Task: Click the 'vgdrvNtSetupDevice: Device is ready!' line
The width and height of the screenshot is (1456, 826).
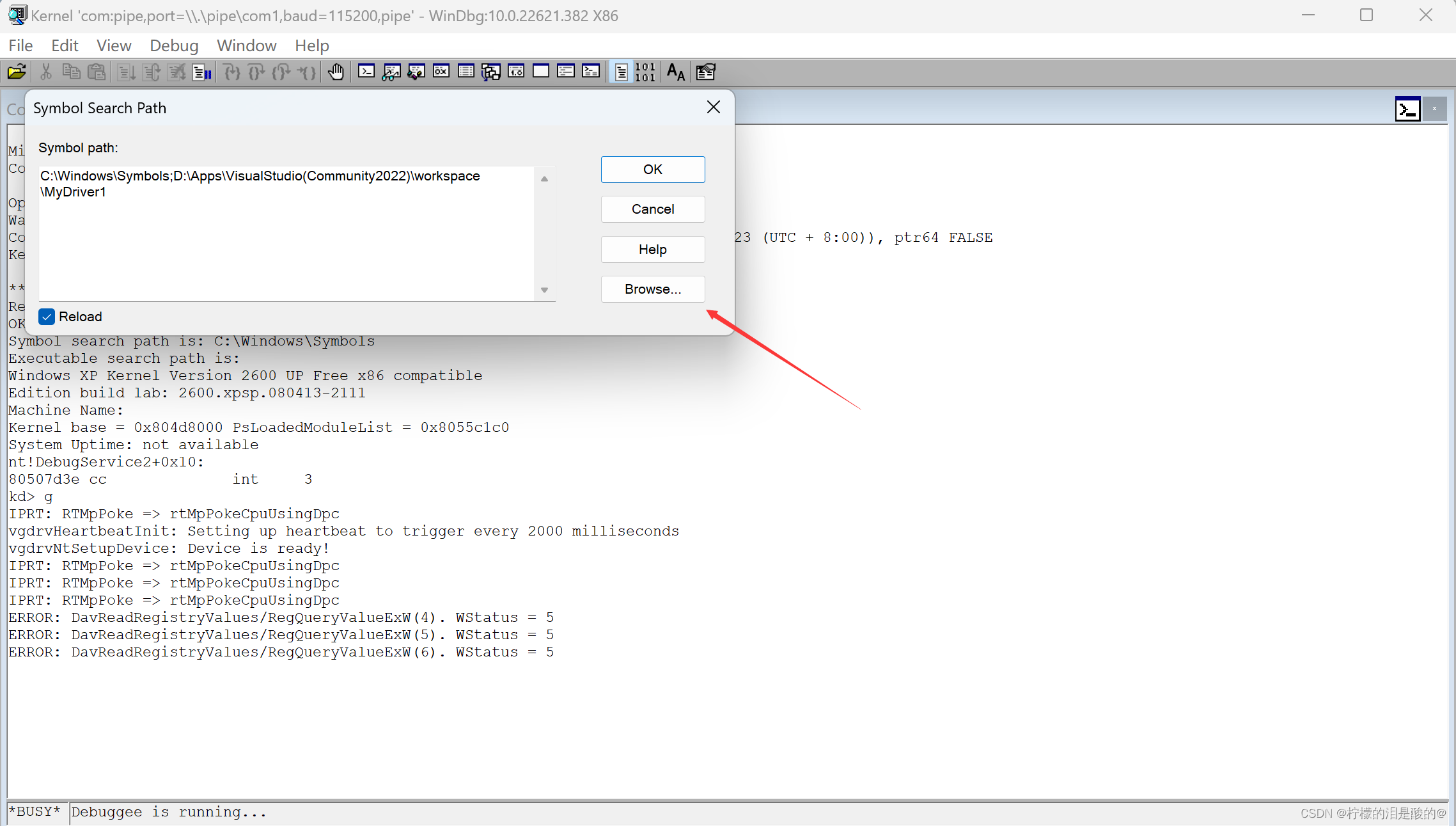Action: click(169, 548)
